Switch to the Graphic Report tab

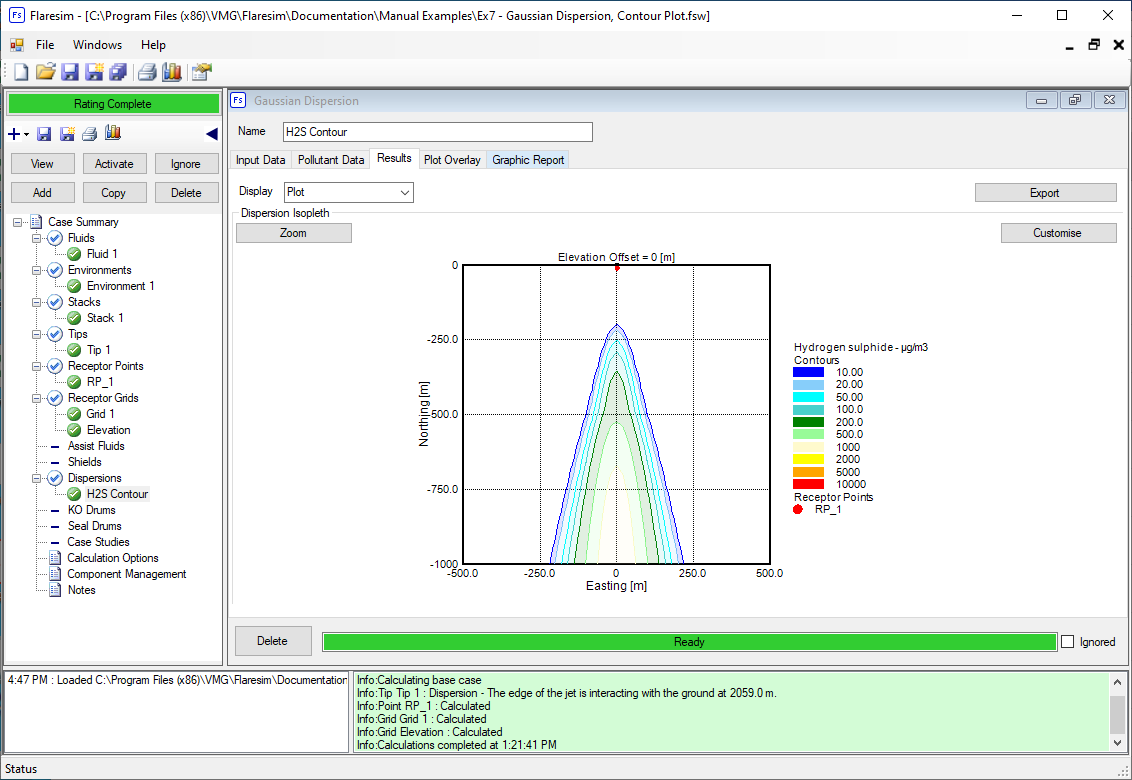pos(528,160)
